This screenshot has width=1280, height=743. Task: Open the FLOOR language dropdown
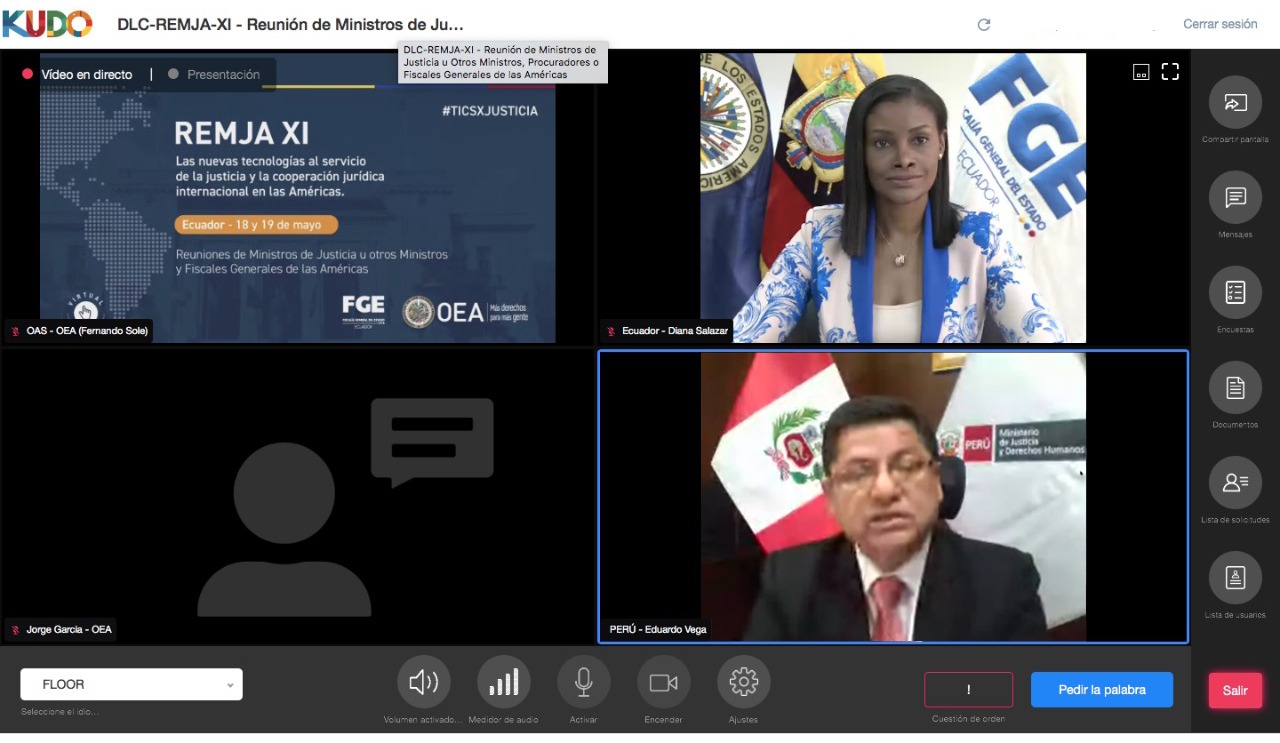click(x=131, y=684)
